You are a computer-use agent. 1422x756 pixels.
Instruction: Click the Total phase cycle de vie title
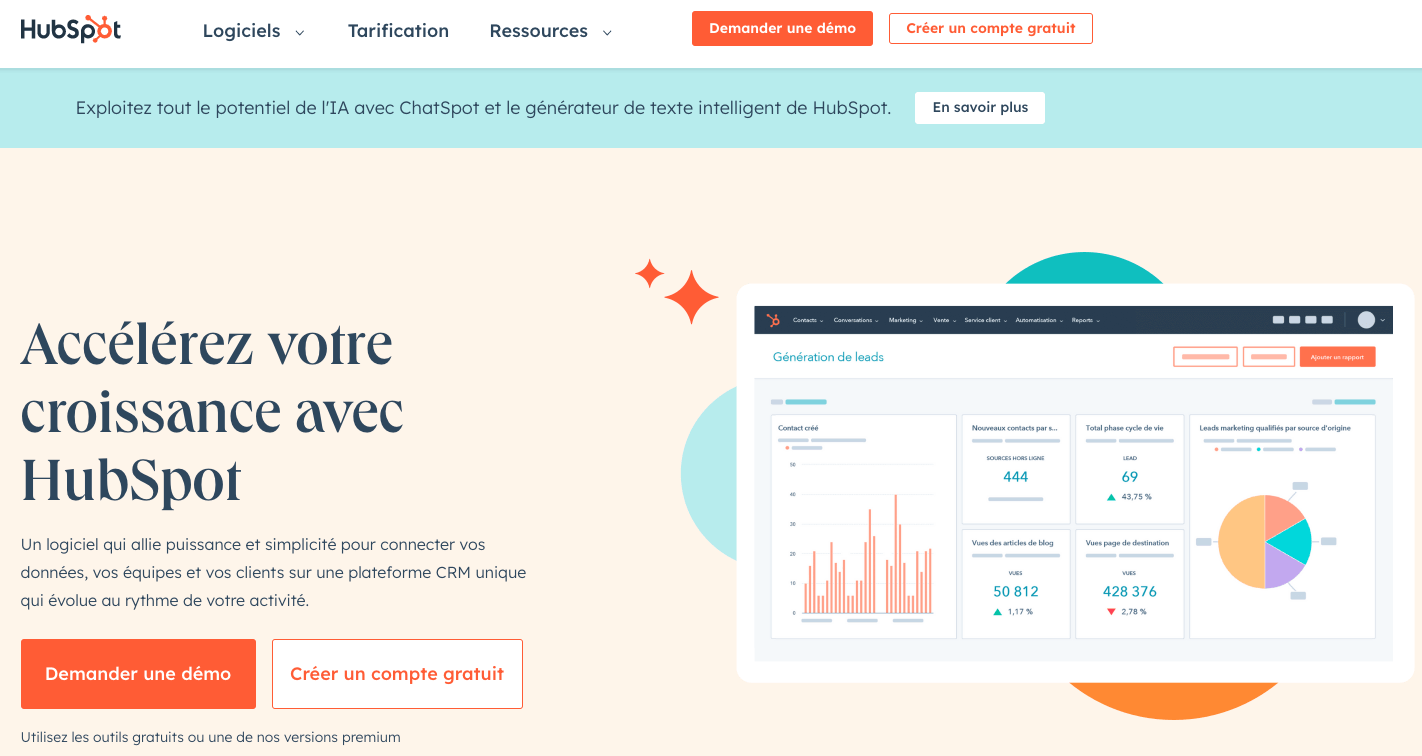pos(1125,428)
